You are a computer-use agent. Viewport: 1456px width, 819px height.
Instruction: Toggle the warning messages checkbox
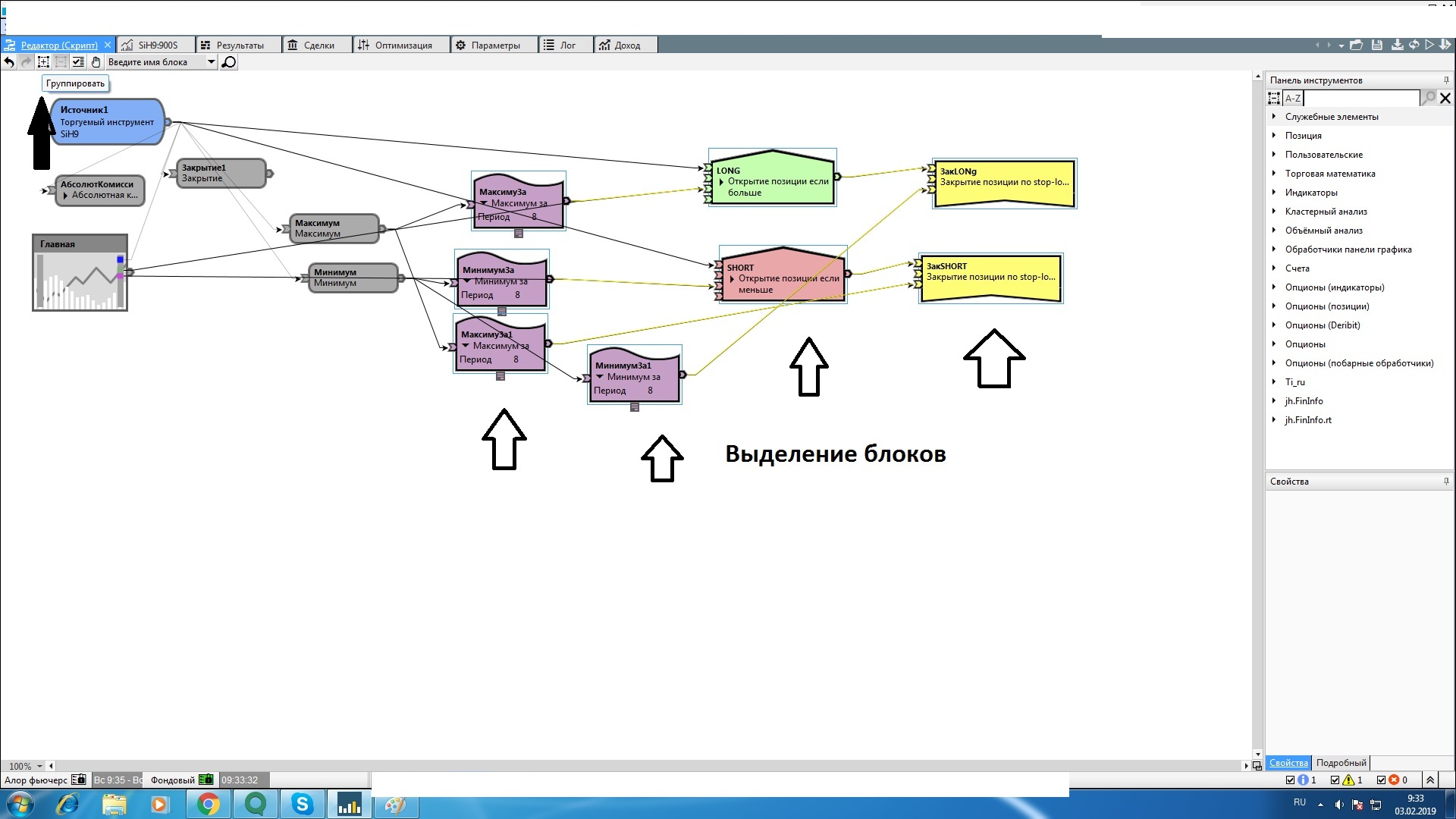pyautogui.click(x=1335, y=780)
